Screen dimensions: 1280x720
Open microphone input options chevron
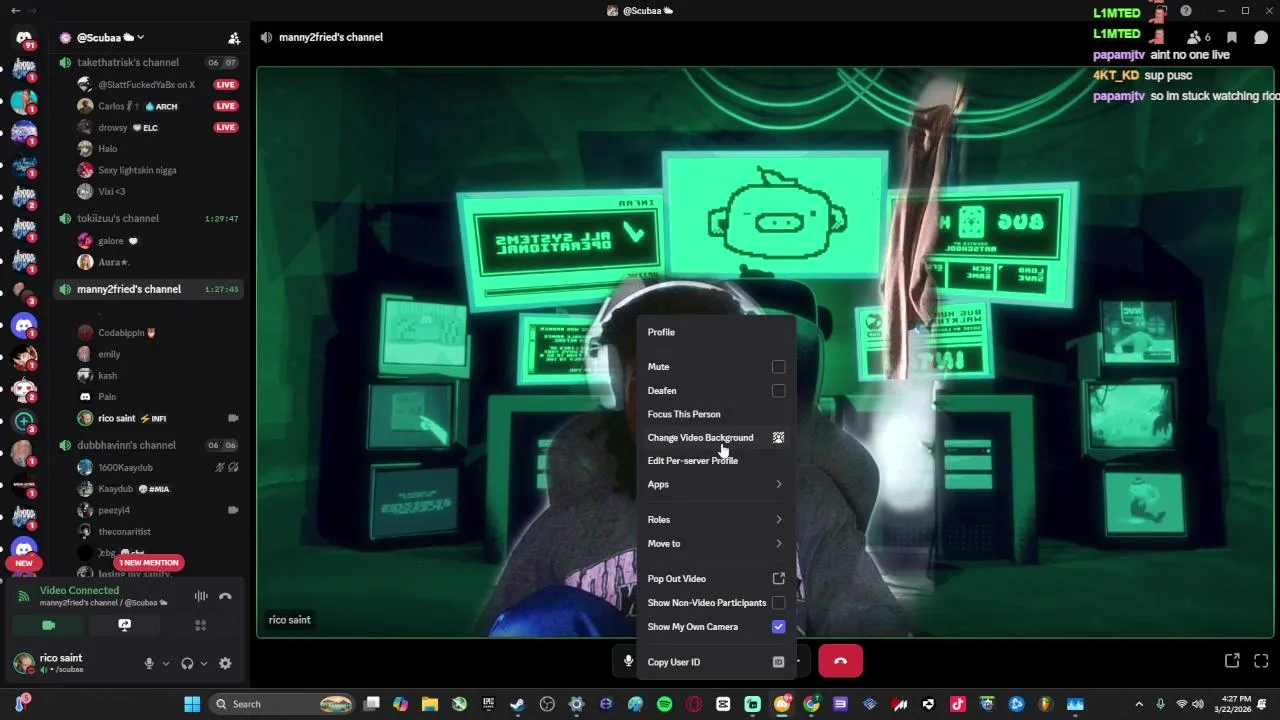166,663
